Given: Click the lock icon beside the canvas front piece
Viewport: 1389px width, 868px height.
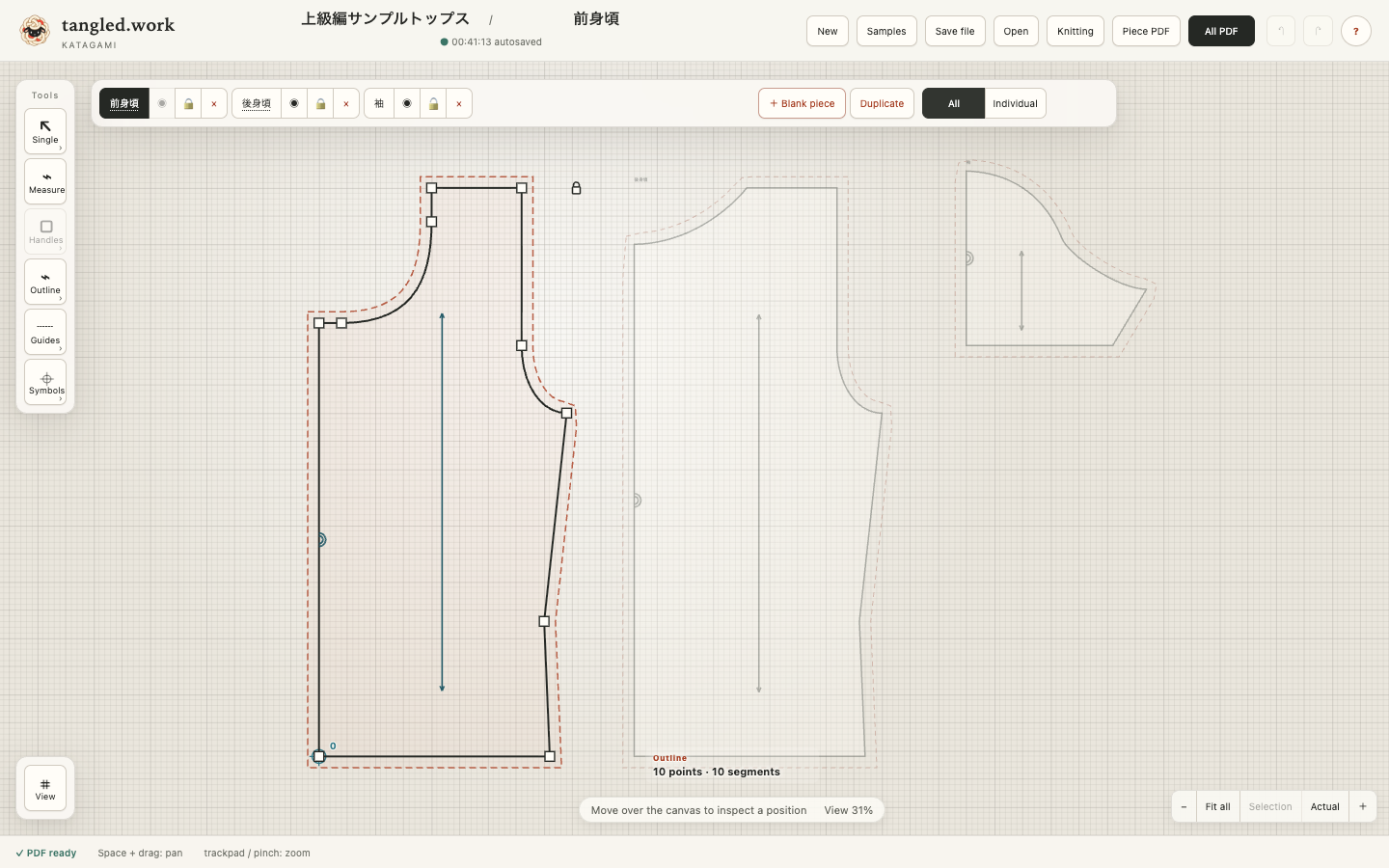Looking at the screenshot, I should coord(576,188).
